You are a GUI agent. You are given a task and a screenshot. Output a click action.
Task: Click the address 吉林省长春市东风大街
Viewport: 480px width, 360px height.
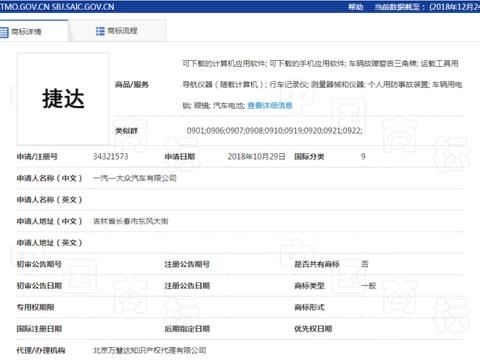click(131, 221)
